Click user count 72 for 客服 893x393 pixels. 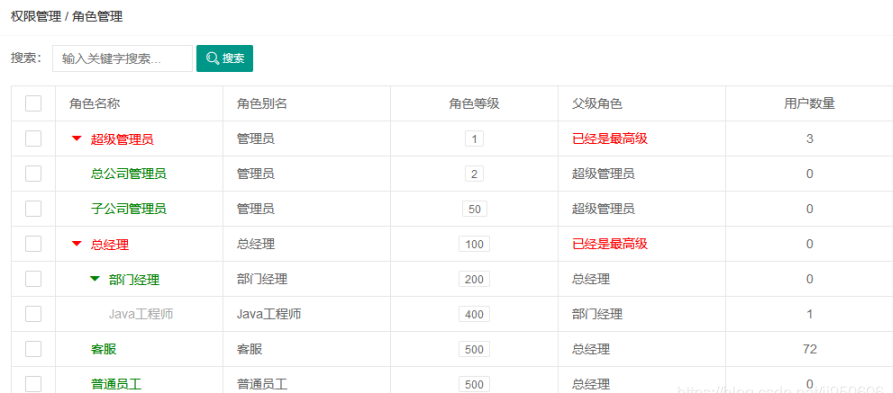(x=809, y=349)
